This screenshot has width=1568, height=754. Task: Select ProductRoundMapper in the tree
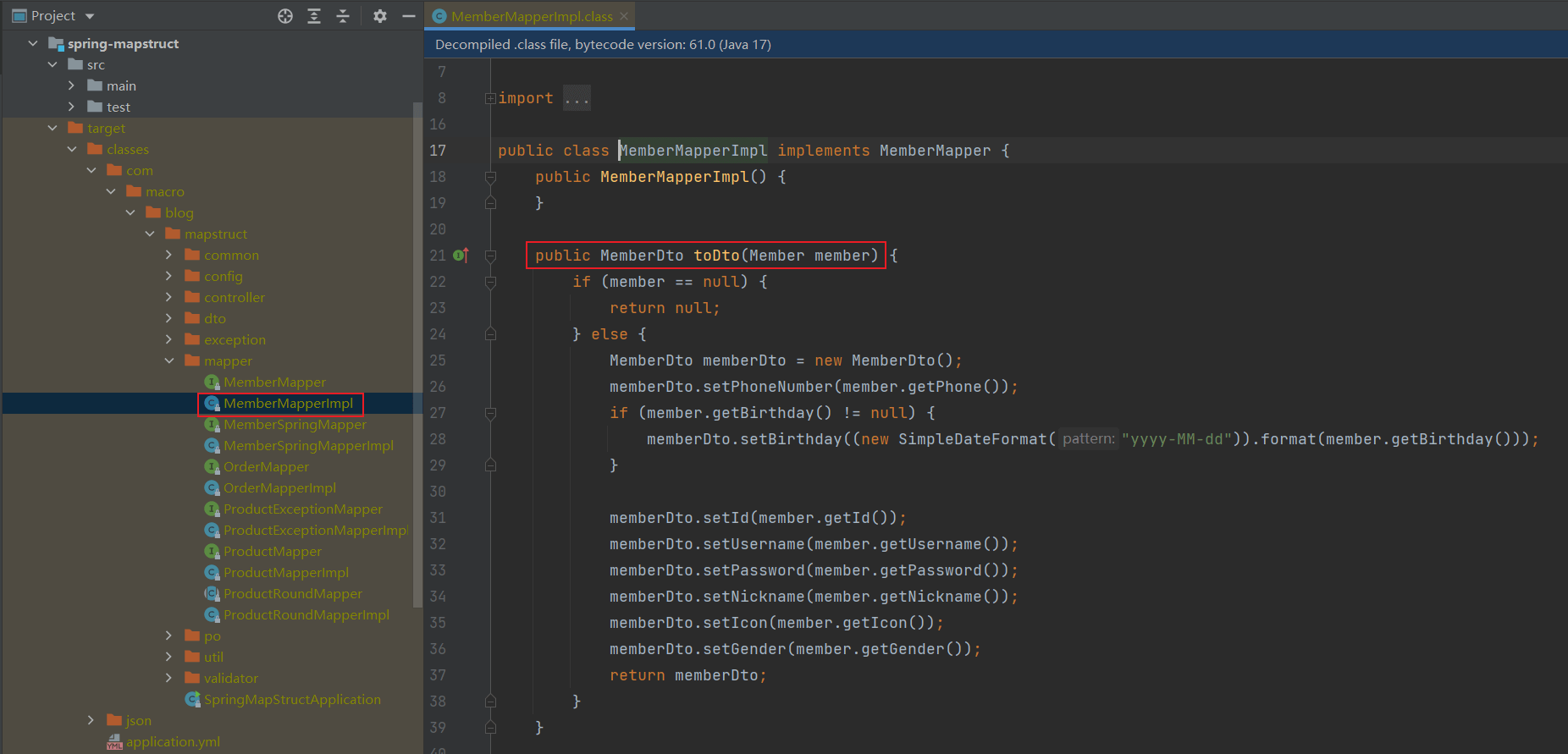click(x=292, y=594)
